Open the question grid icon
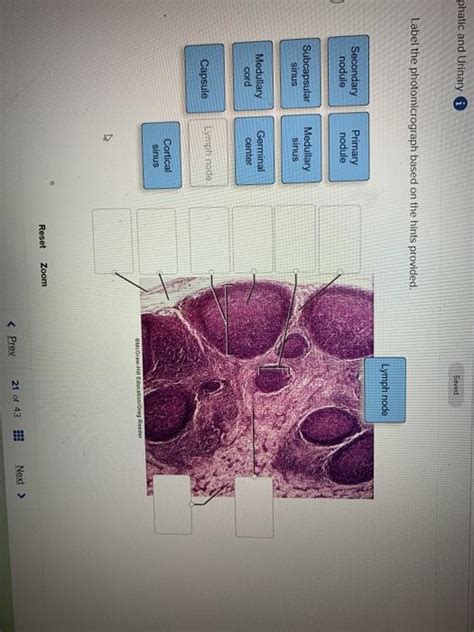Screen dimensions: 474x632 19,436
